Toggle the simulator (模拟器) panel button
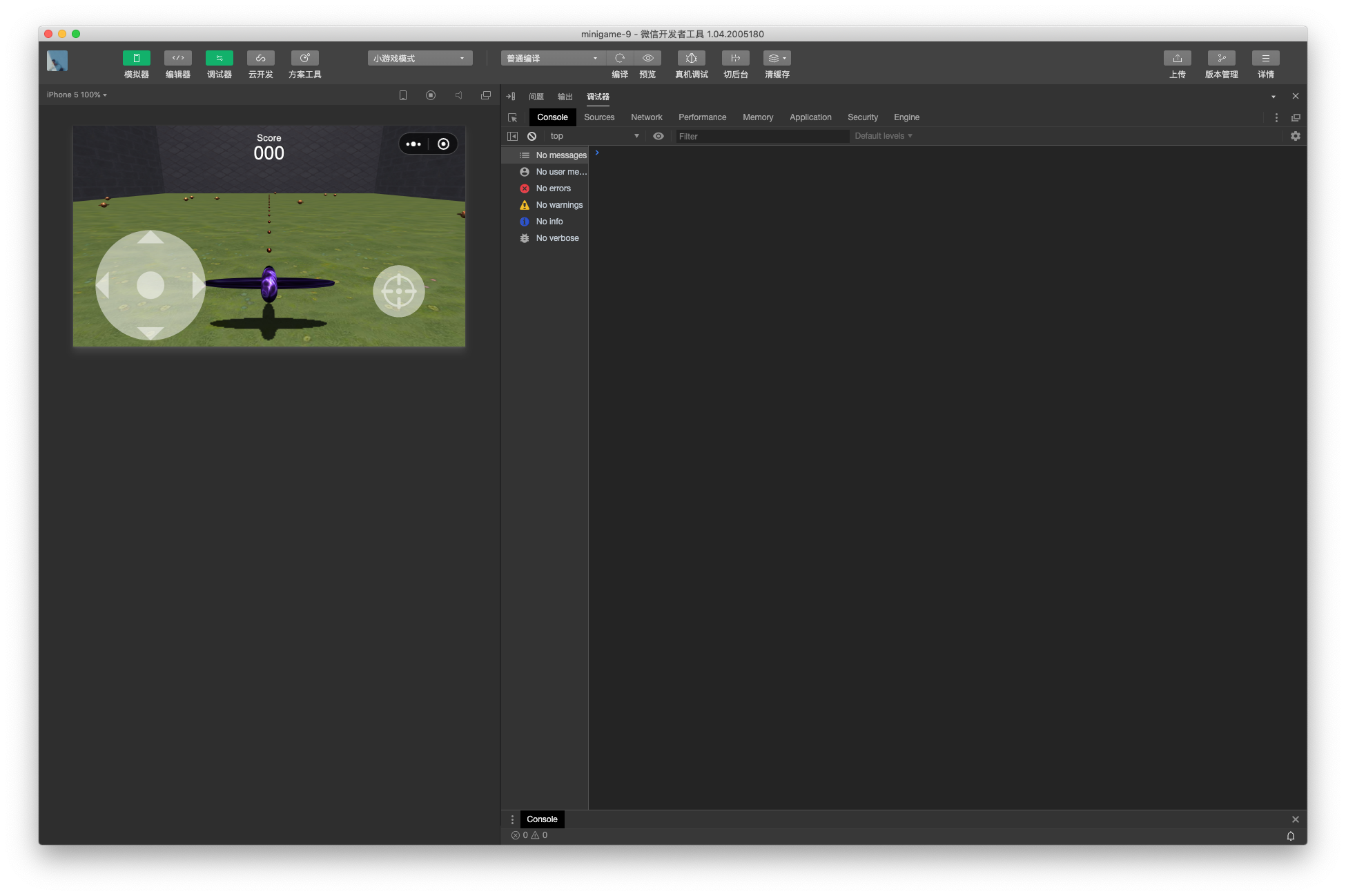This screenshot has height=896, width=1346. (x=136, y=59)
